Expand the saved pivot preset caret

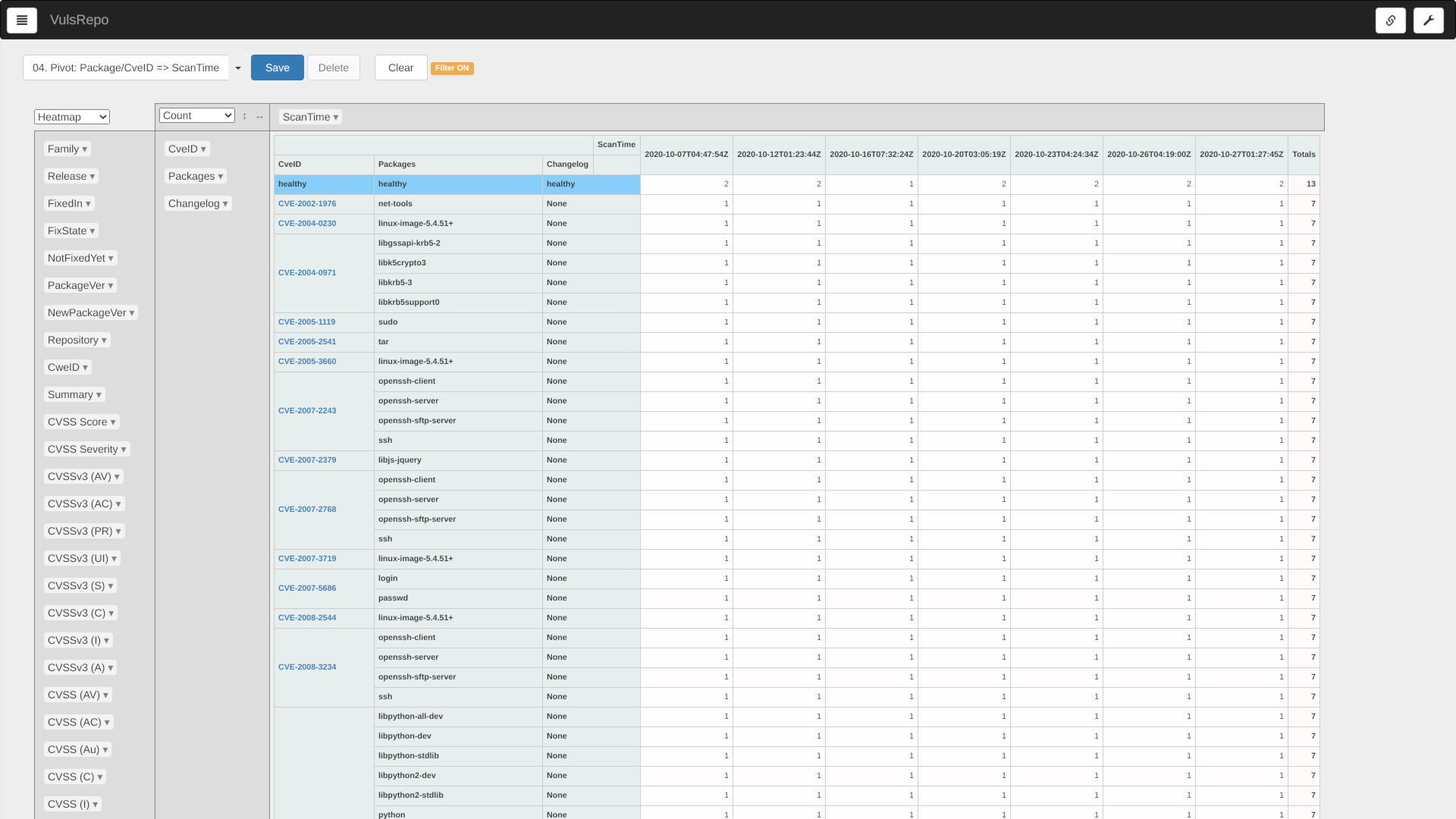[x=238, y=68]
